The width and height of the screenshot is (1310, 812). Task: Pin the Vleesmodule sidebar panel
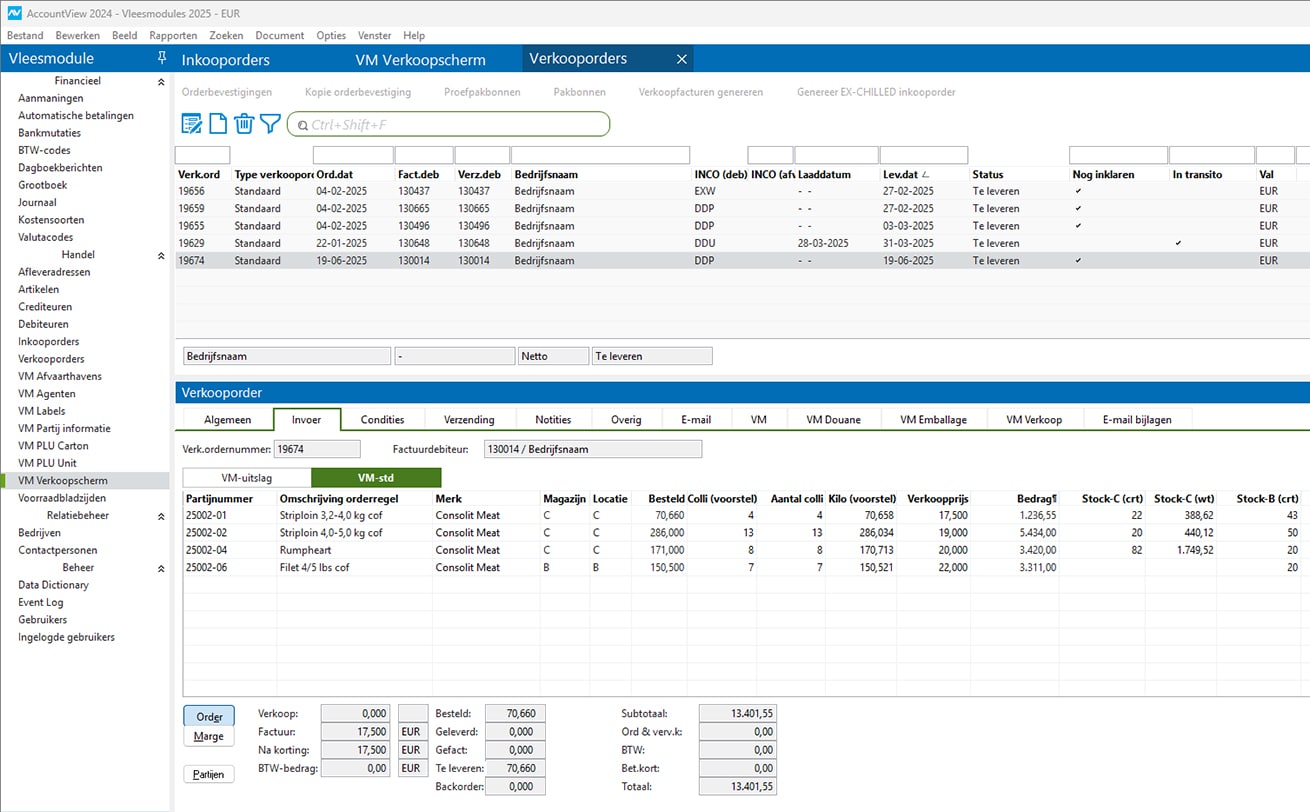coord(162,59)
